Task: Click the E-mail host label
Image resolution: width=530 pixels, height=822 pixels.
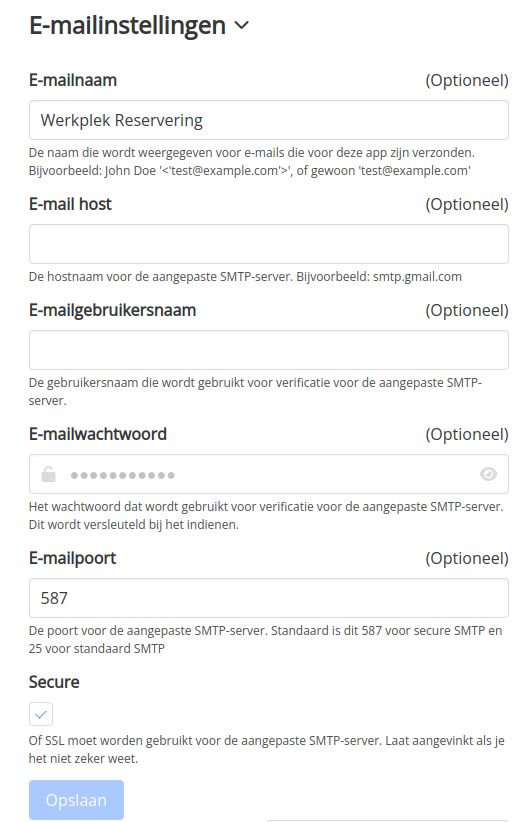Action: pyautogui.click(x=70, y=204)
